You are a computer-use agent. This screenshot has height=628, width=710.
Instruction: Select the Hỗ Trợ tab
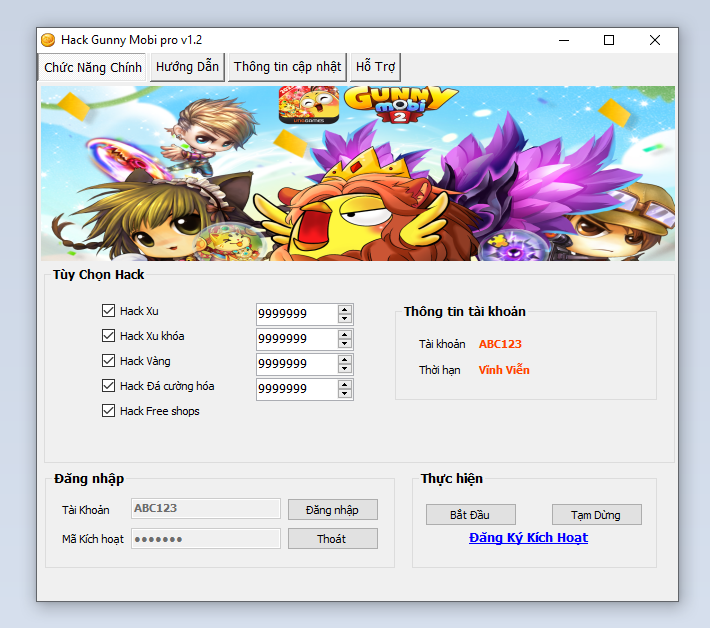376,67
